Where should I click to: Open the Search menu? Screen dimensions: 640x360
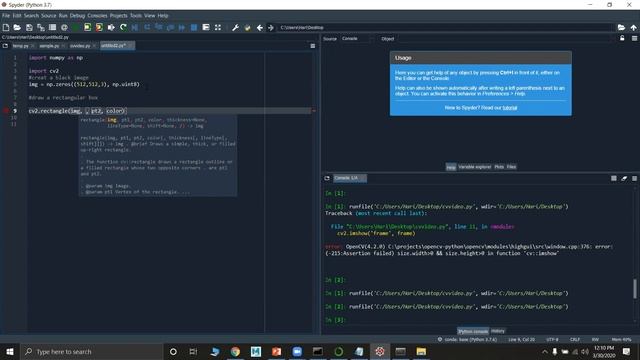[31, 16]
